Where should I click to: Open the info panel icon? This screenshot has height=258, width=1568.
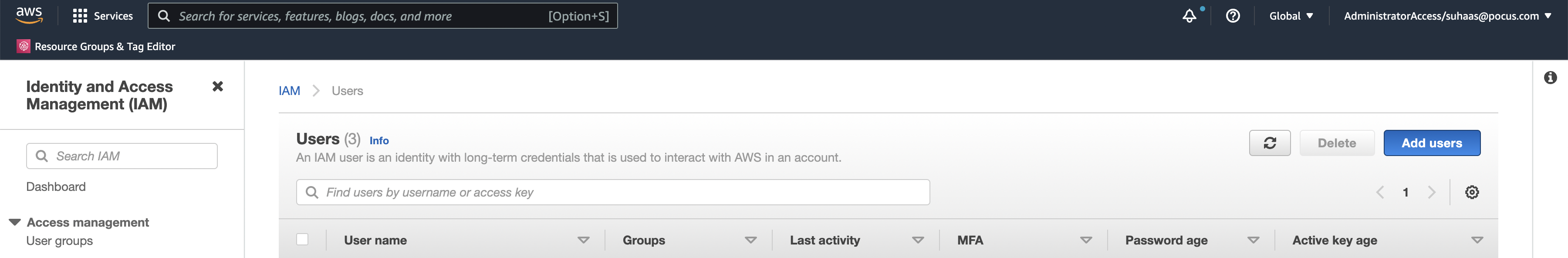coord(1550,78)
